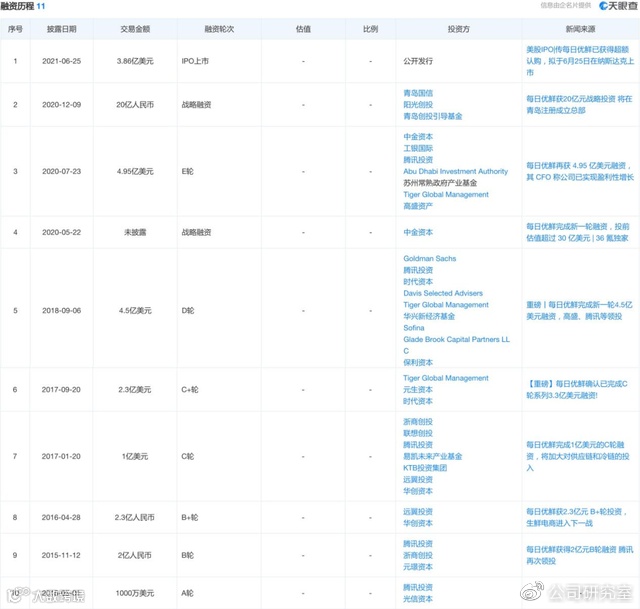
Task: Click the 比例 column header
Action: click(x=370, y=29)
